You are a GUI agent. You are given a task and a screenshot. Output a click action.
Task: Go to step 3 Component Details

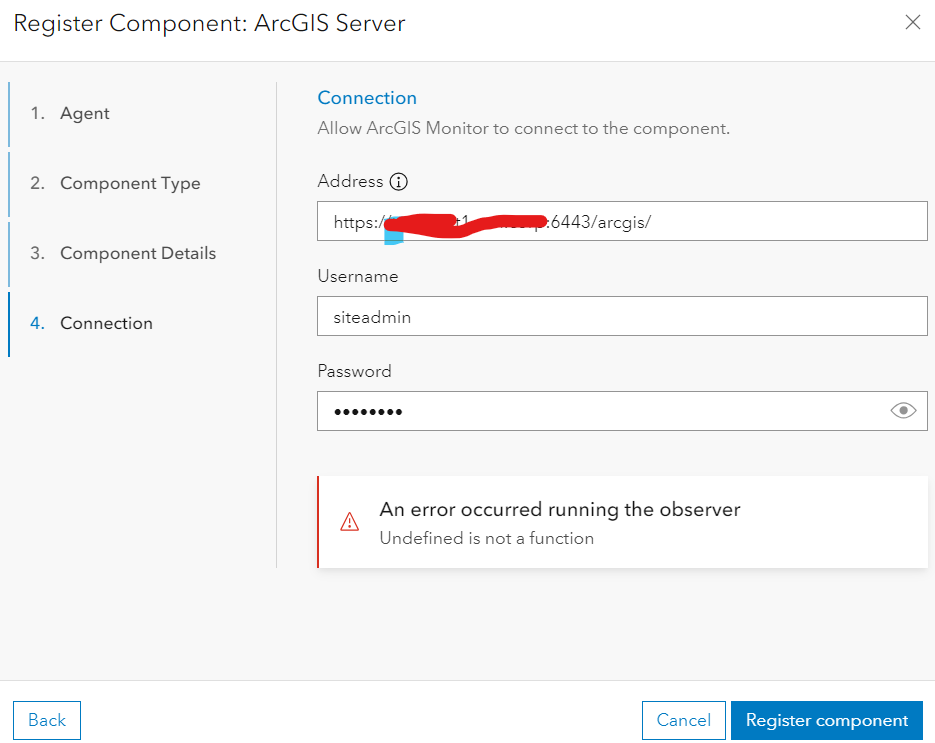point(123,253)
